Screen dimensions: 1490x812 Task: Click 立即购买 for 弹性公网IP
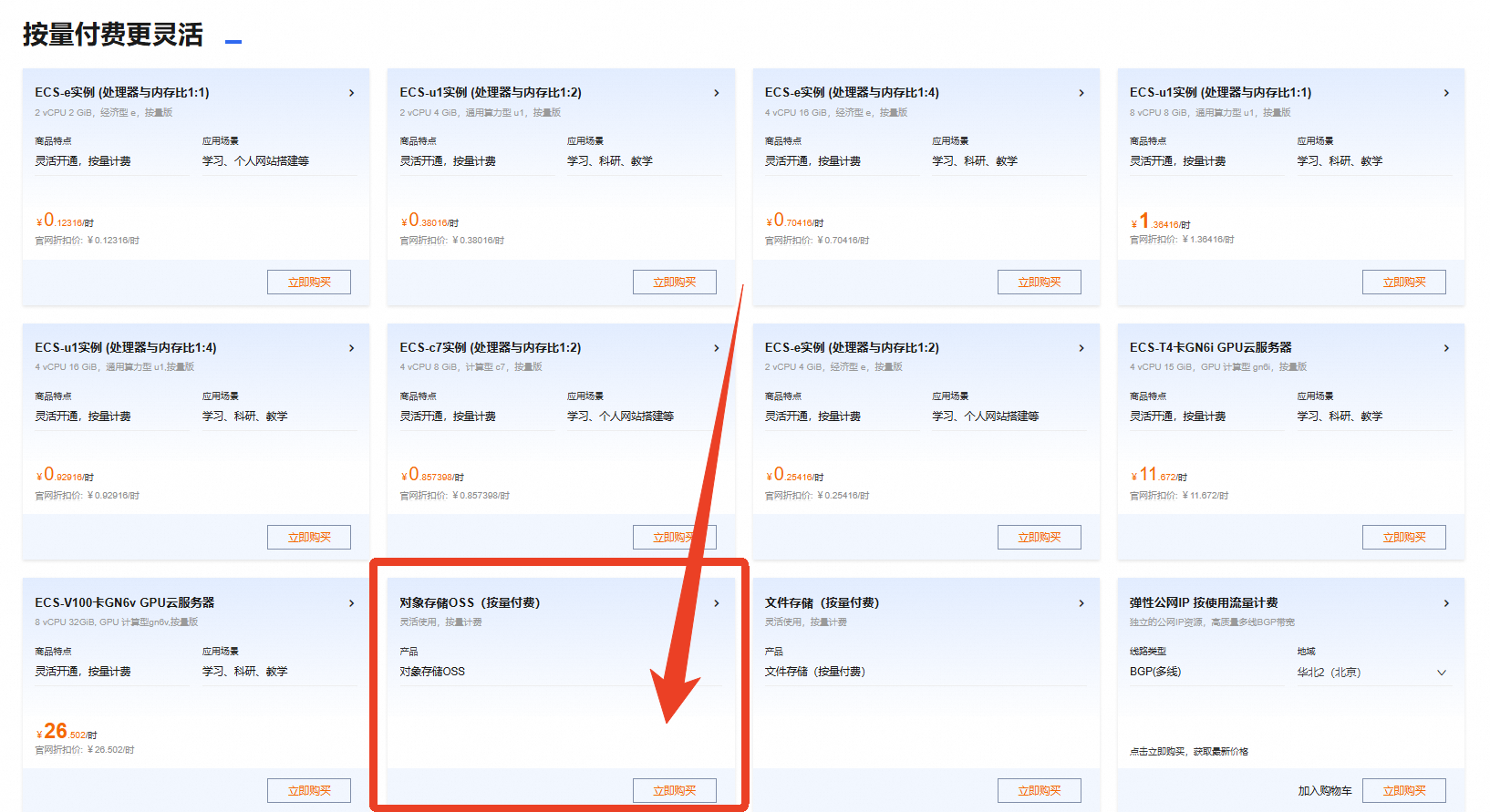click(1404, 791)
